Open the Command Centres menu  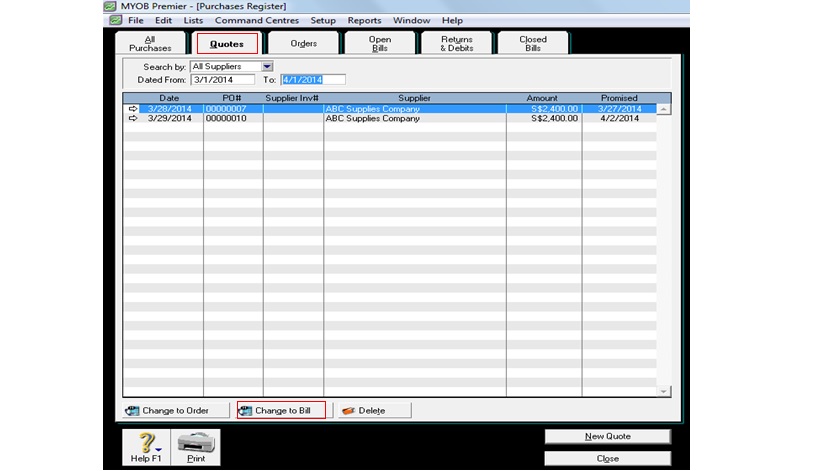(257, 20)
